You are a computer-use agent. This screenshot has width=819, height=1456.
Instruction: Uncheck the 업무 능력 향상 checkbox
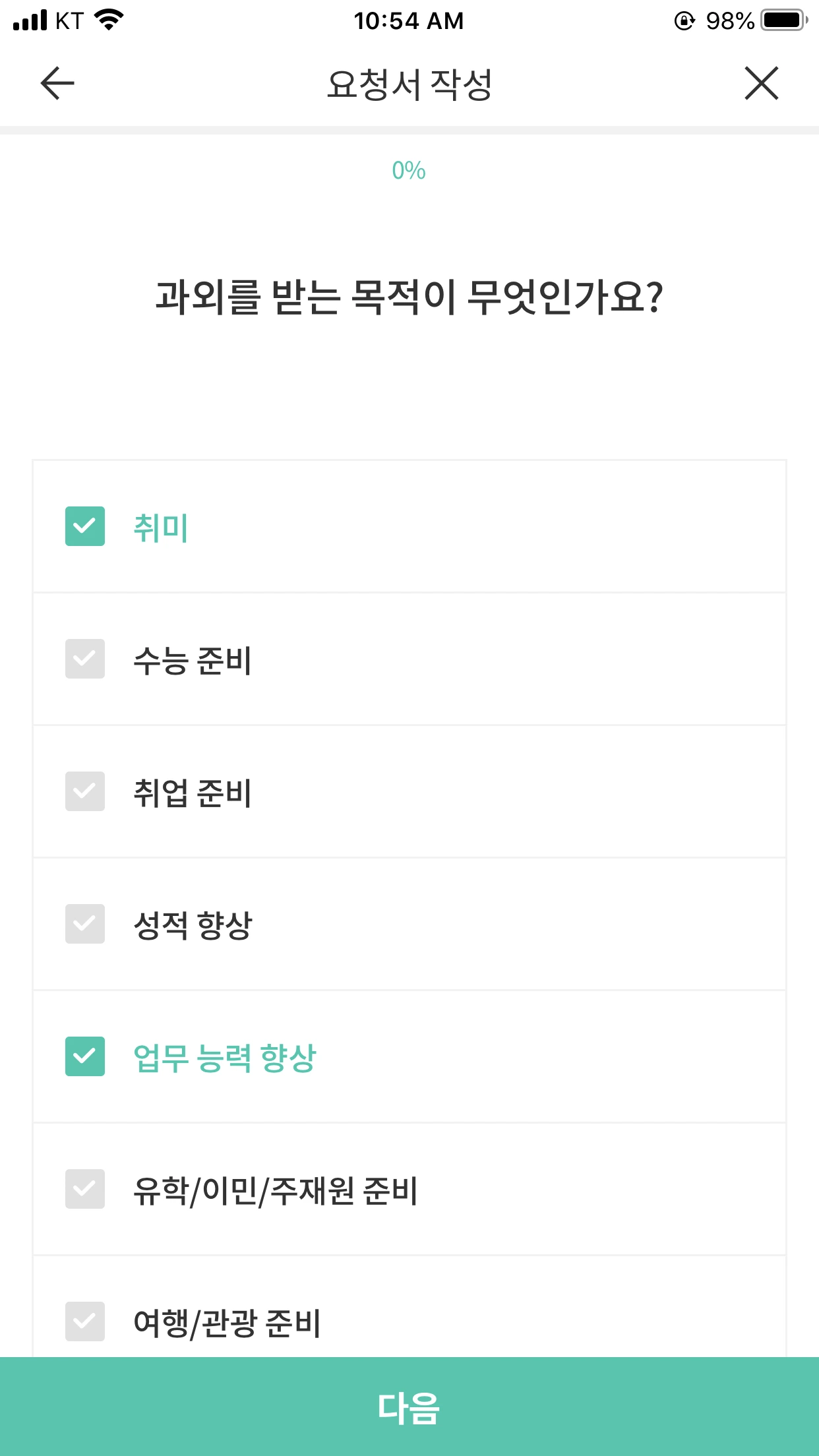tap(85, 1056)
